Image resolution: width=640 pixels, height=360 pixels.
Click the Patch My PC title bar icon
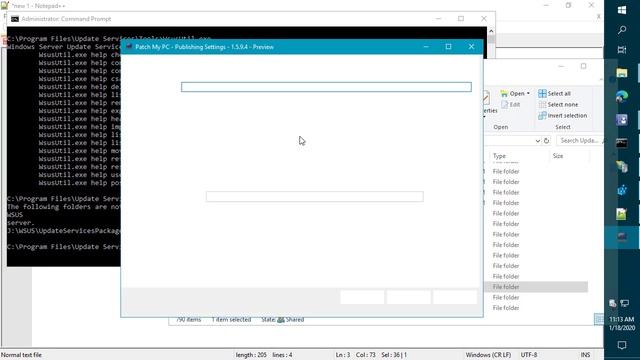pyautogui.click(x=129, y=47)
